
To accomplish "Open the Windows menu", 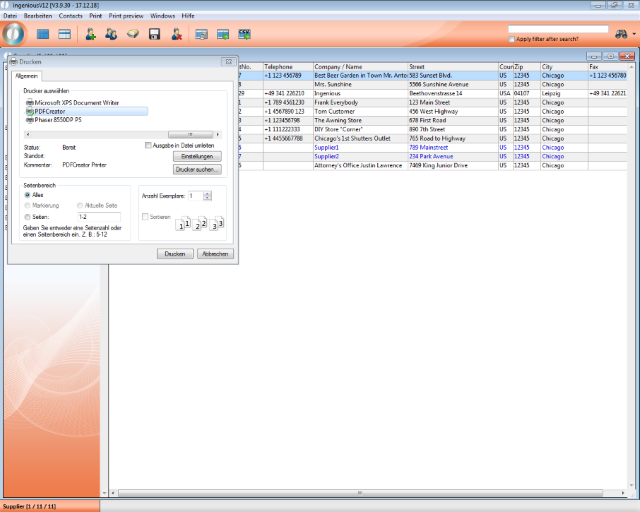I will click(x=162, y=16).
